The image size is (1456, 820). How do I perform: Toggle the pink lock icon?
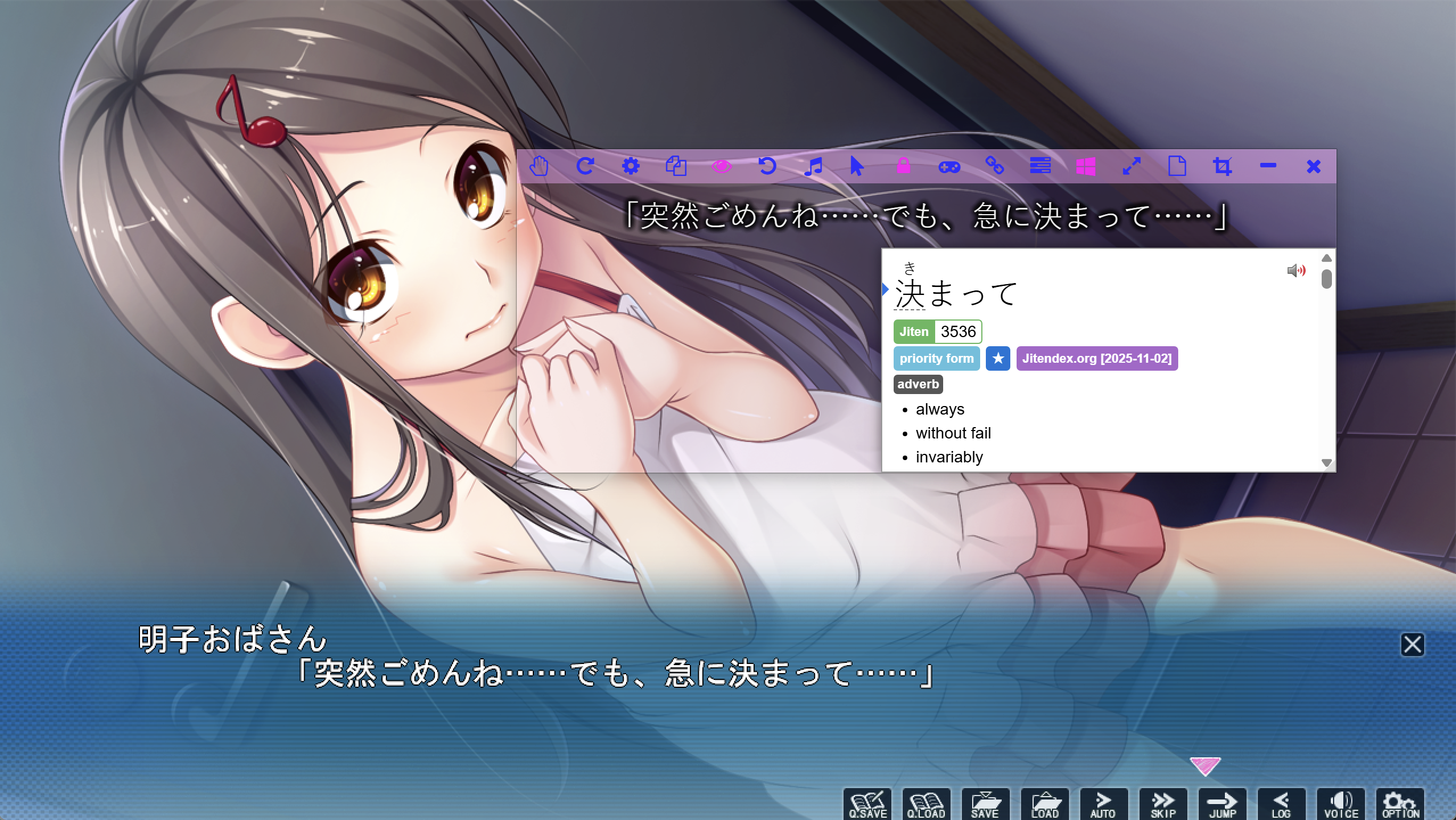(x=903, y=166)
